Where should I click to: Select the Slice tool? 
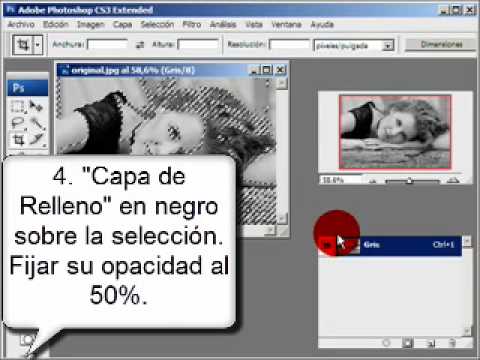[x=37, y=139]
